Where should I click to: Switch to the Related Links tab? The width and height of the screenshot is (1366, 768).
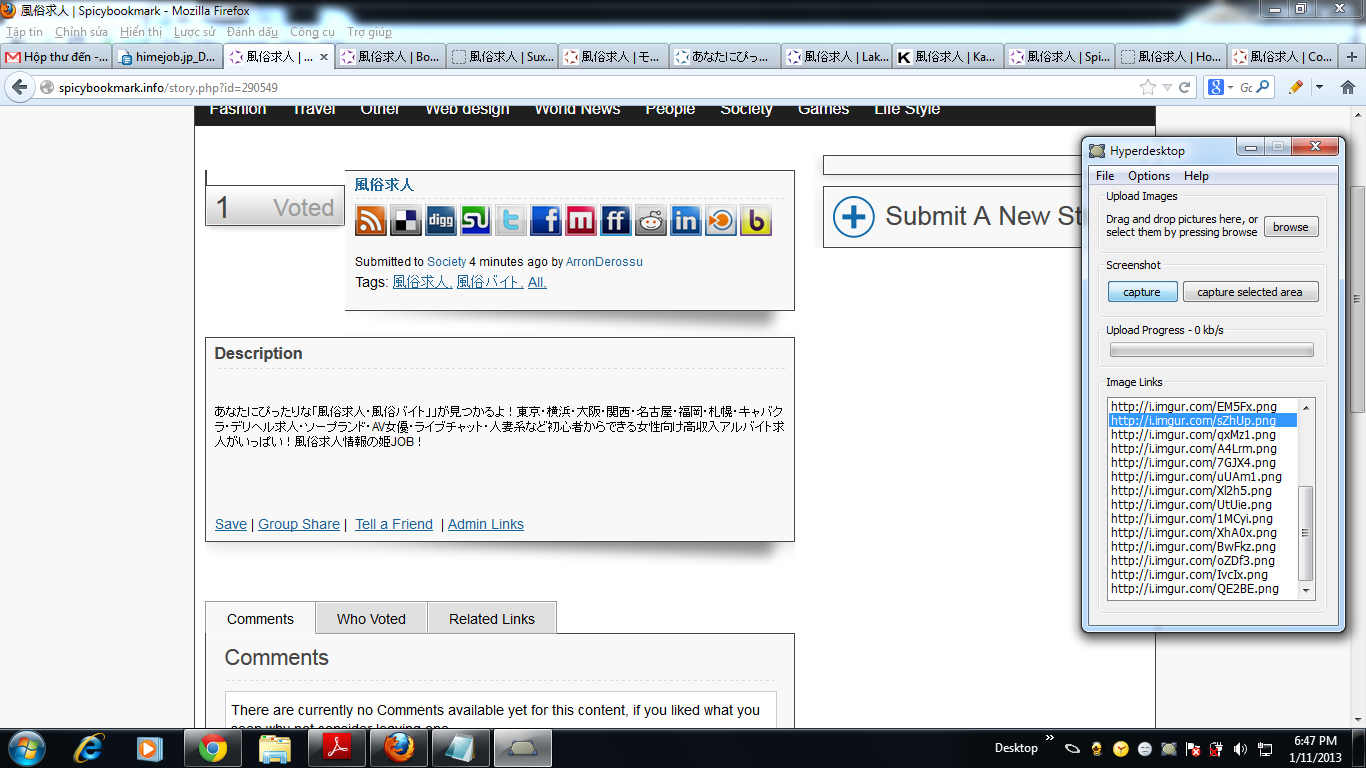(492, 619)
